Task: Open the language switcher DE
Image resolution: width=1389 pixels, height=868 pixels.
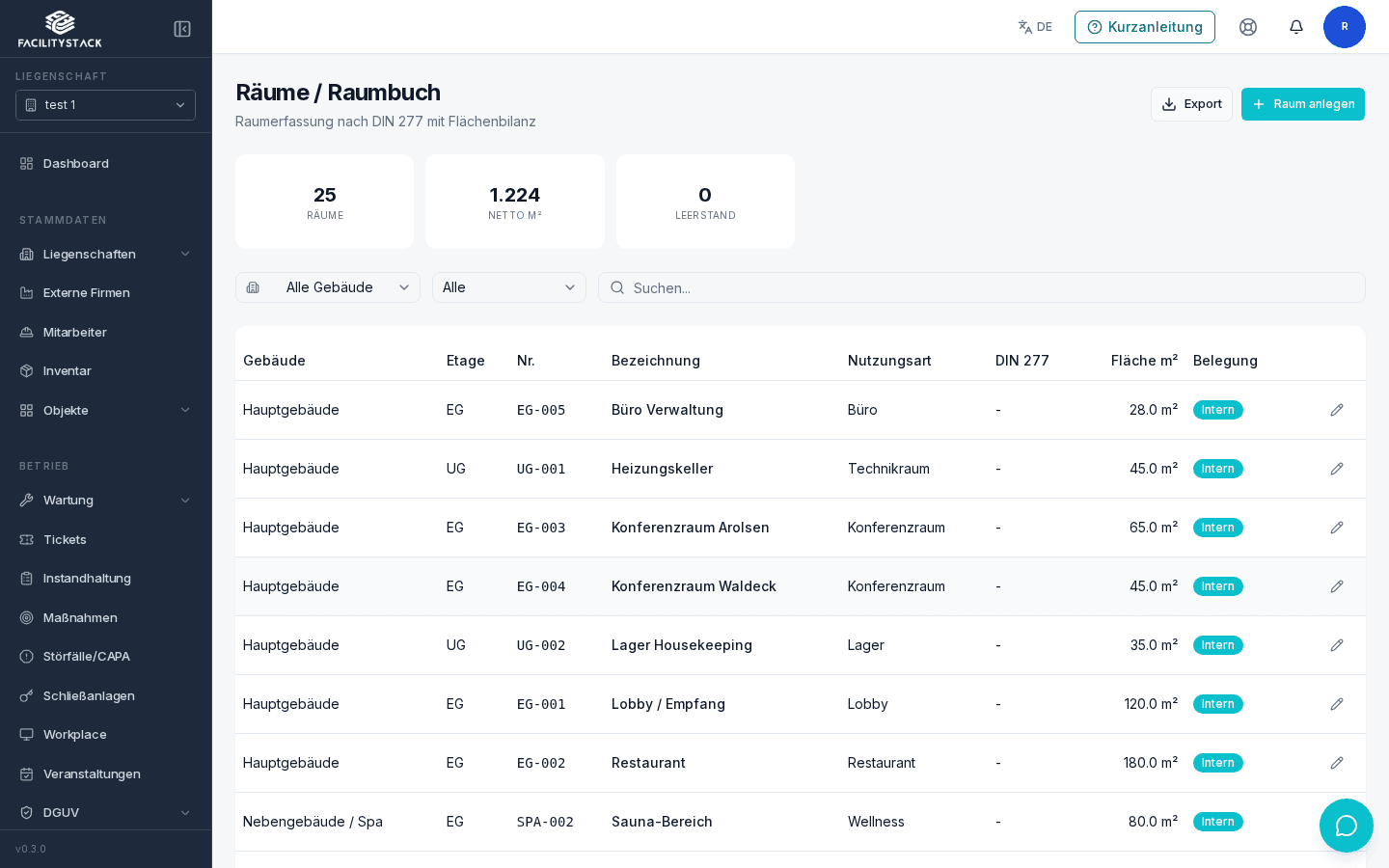Action: [x=1035, y=27]
